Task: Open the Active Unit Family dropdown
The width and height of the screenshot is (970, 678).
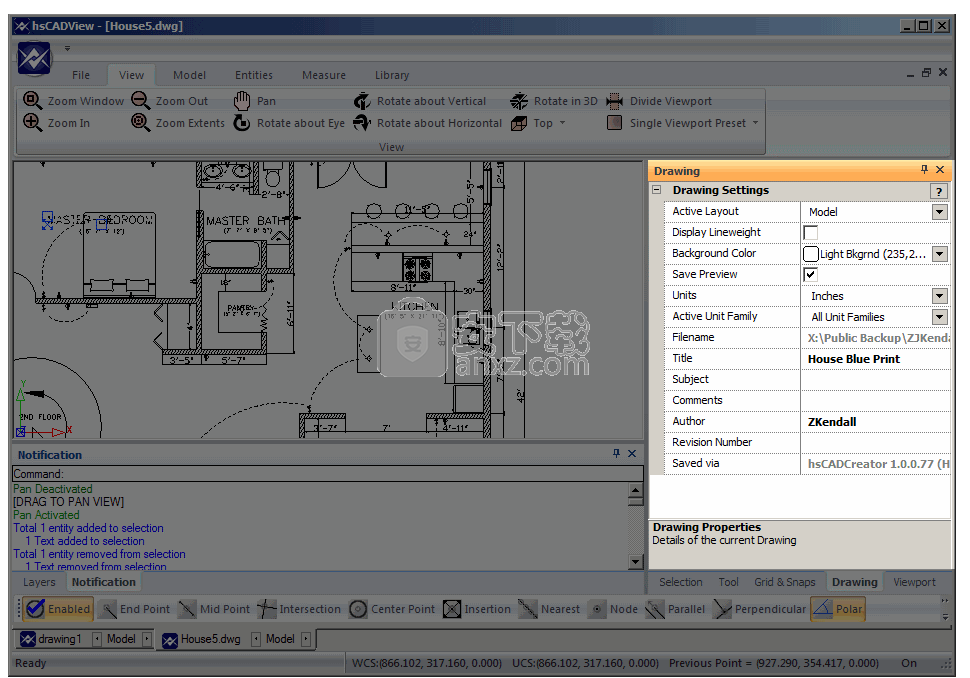Action: click(x=940, y=317)
